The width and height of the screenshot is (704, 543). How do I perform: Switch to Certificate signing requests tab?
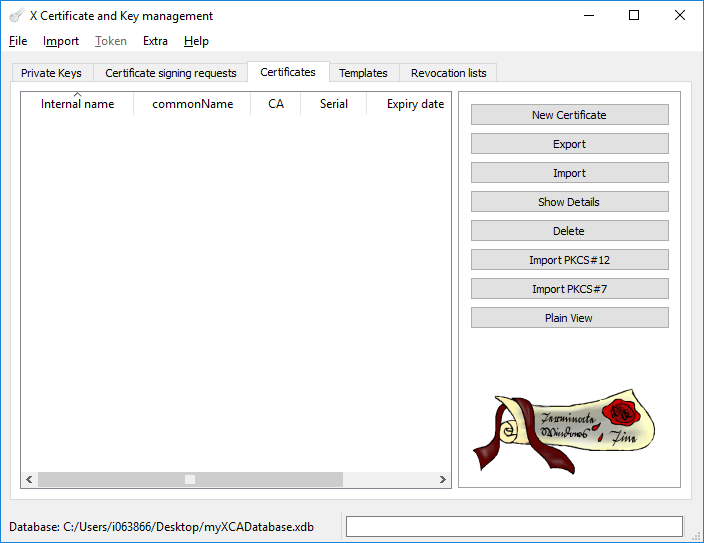point(171,73)
